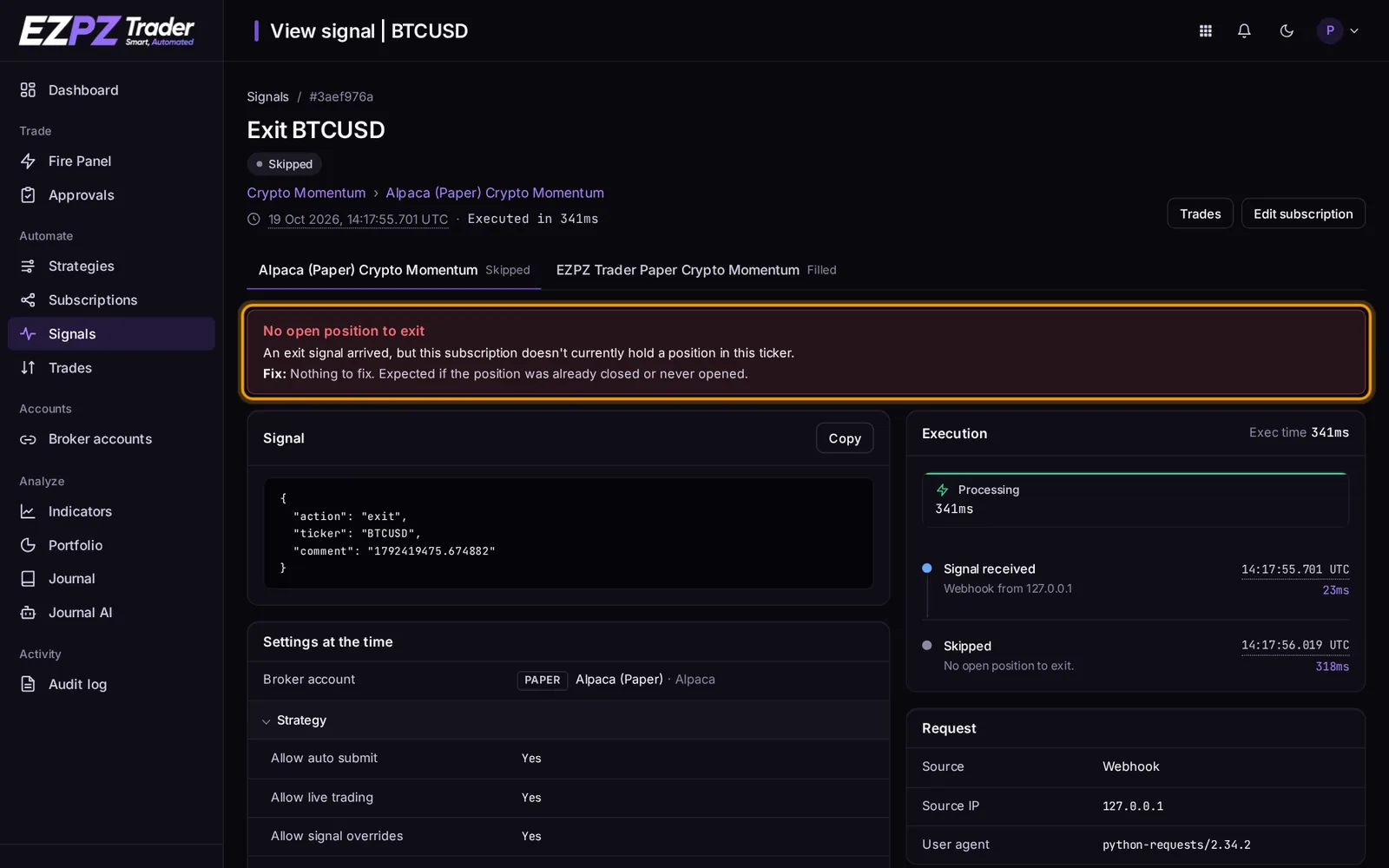Image resolution: width=1389 pixels, height=868 pixels.
Task: Click the Subscriptions share icon
Action: 28,300
